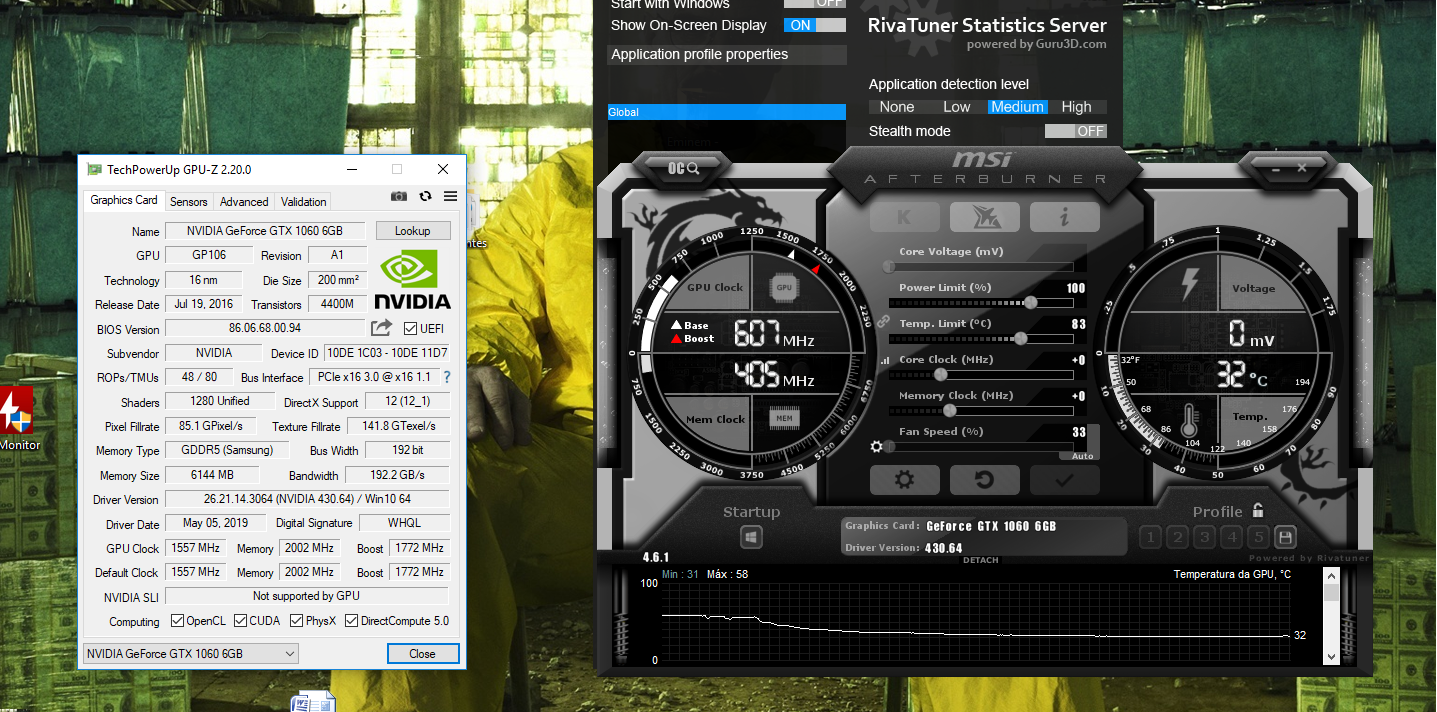Click the Lookup button in GPU-Z
Viewport: 1437px width, 712px height.
tap(412, 231)
